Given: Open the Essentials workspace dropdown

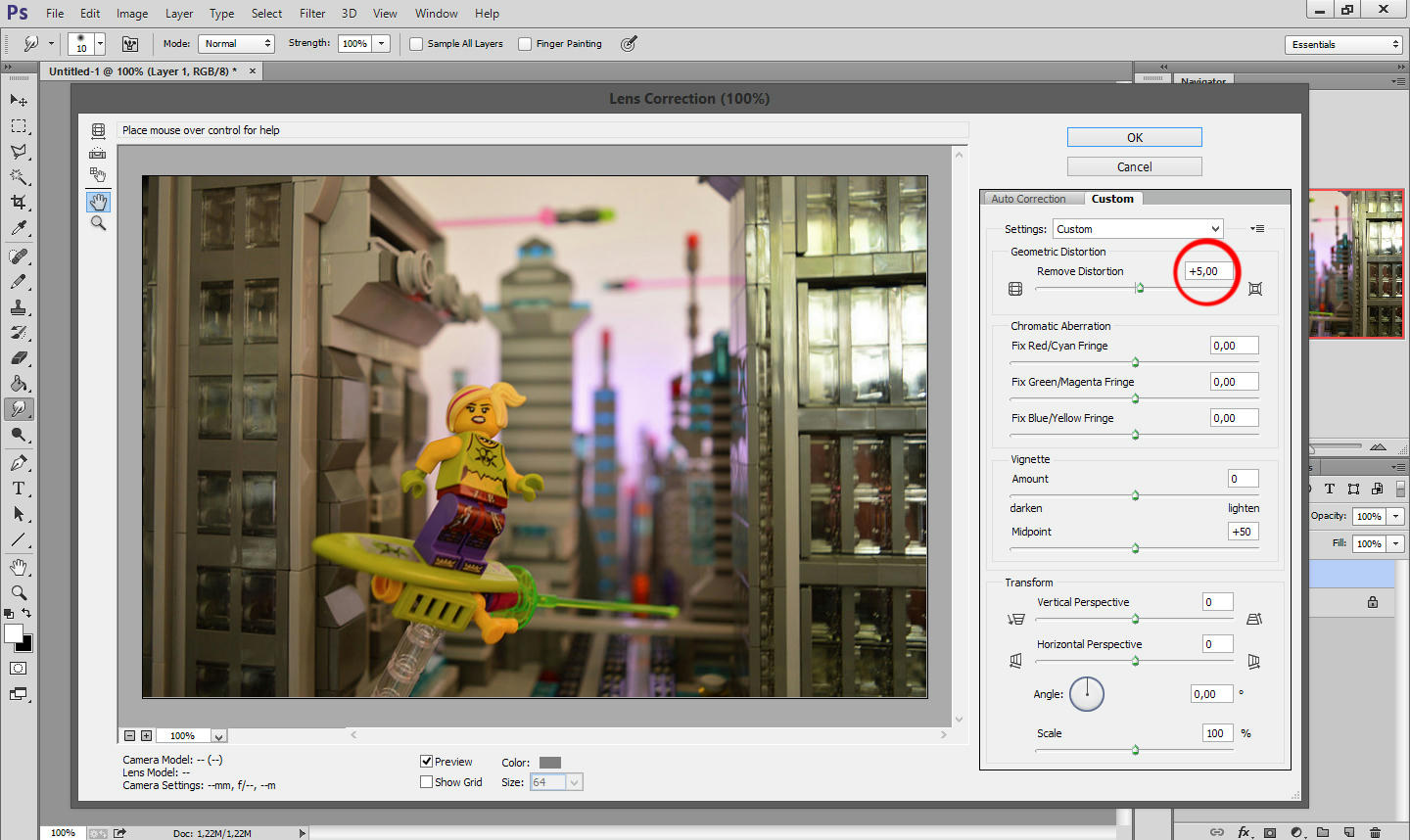Looking at the screenshot, I should [1344, 44].
